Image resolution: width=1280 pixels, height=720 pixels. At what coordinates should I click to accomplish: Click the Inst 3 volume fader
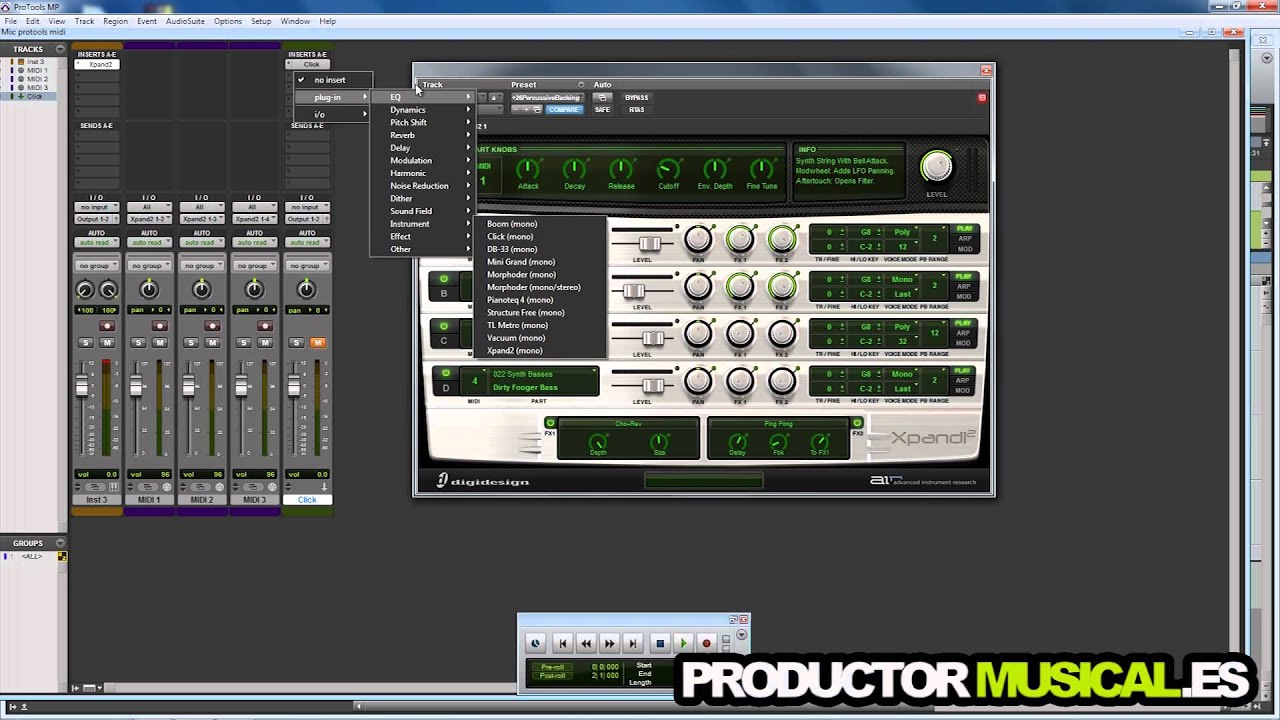point(82,386)
